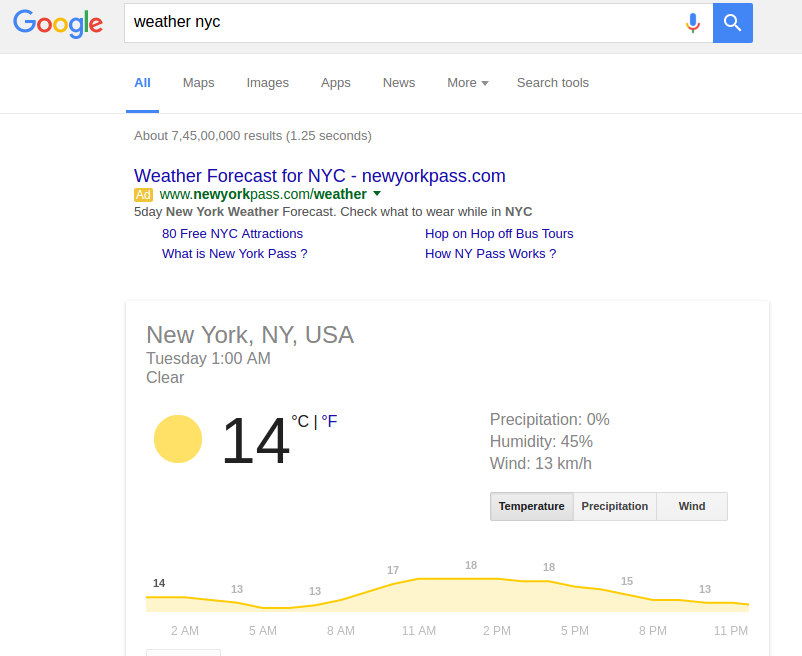Click the yellow Ad badge

(143, 194)
